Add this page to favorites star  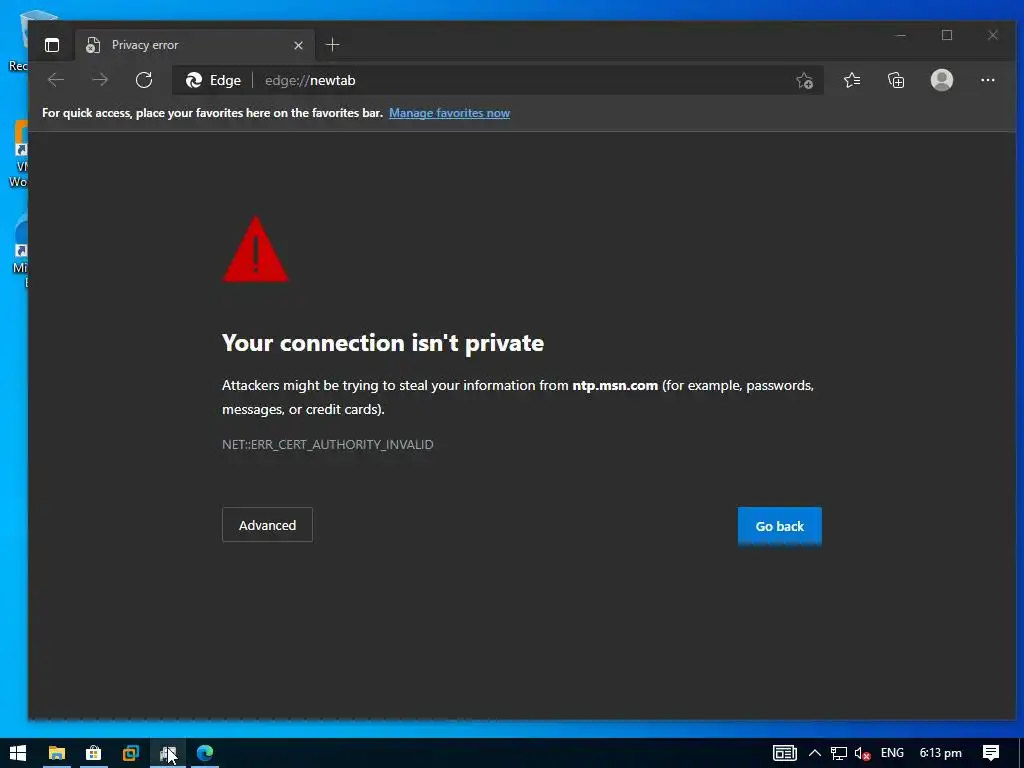804,80
